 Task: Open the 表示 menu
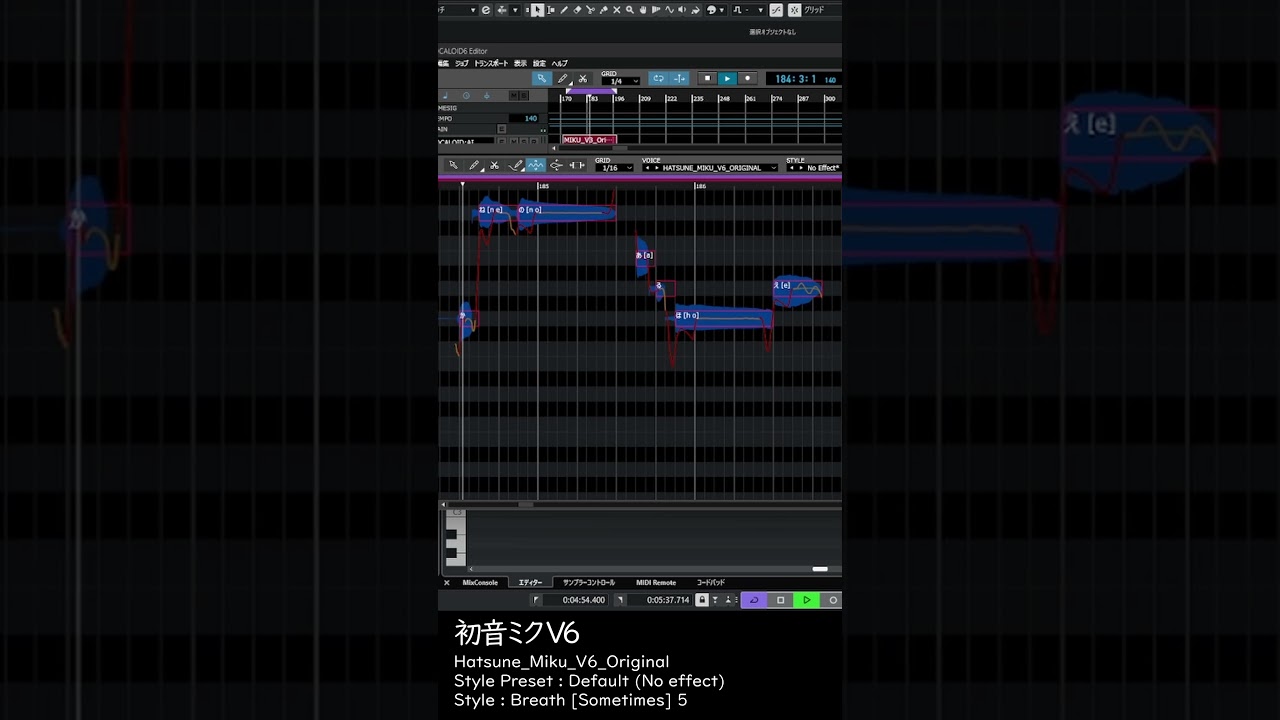coord(520,64)
